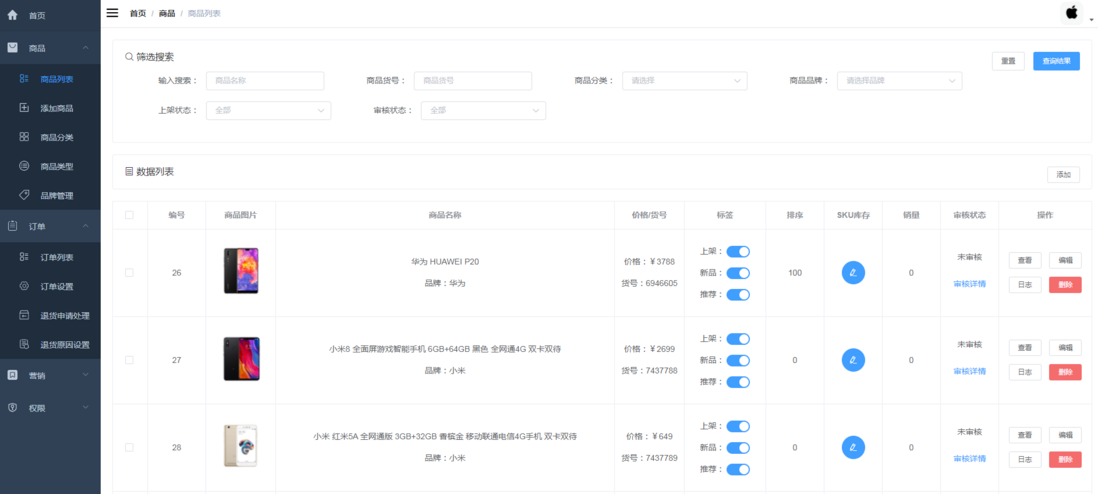Expand the 权限 sidebar section chevron
Image resolution: width=1098 pixels, height=494 pixels.
coord(85,407)
